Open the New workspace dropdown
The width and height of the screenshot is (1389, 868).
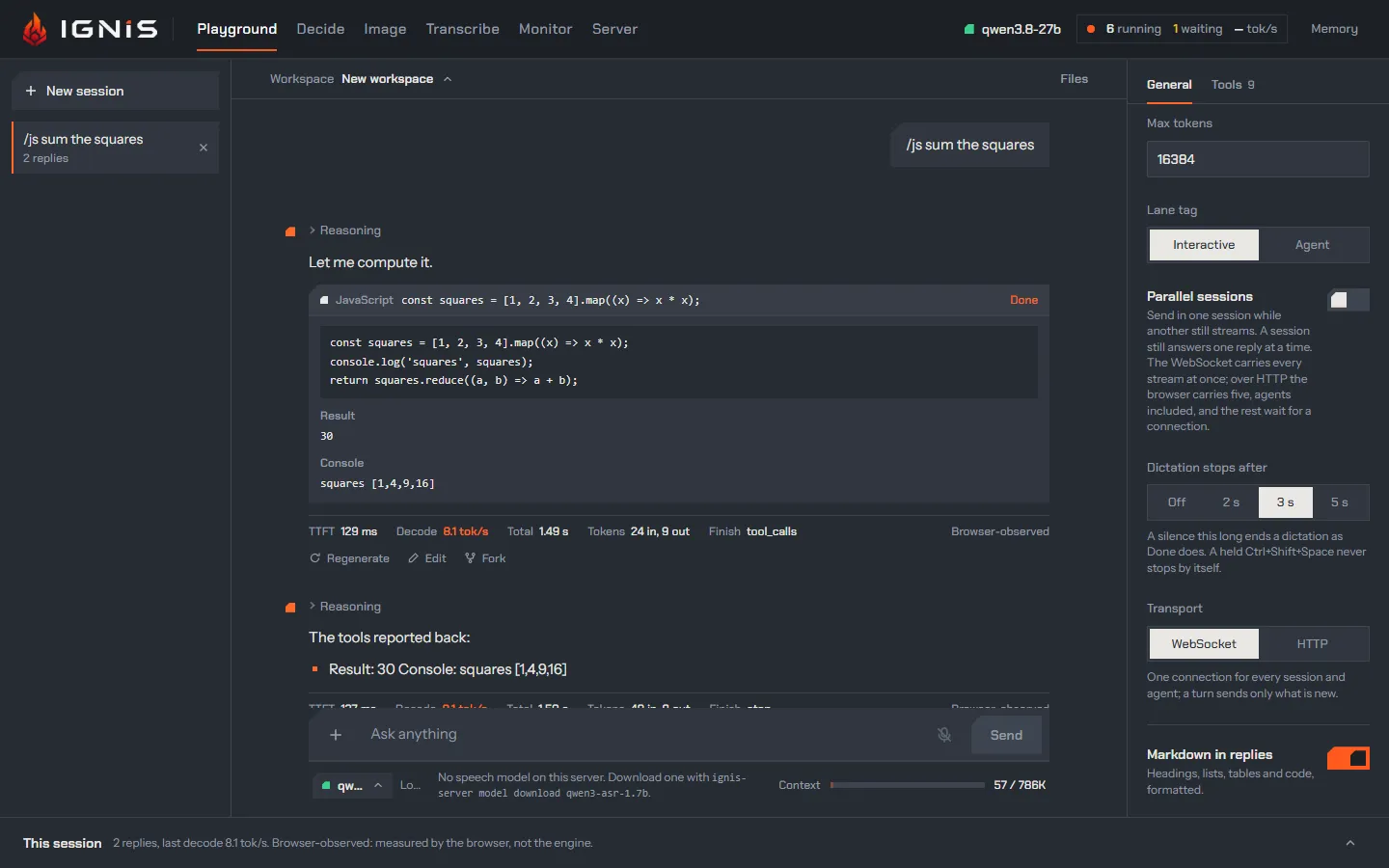pos(396,79)
